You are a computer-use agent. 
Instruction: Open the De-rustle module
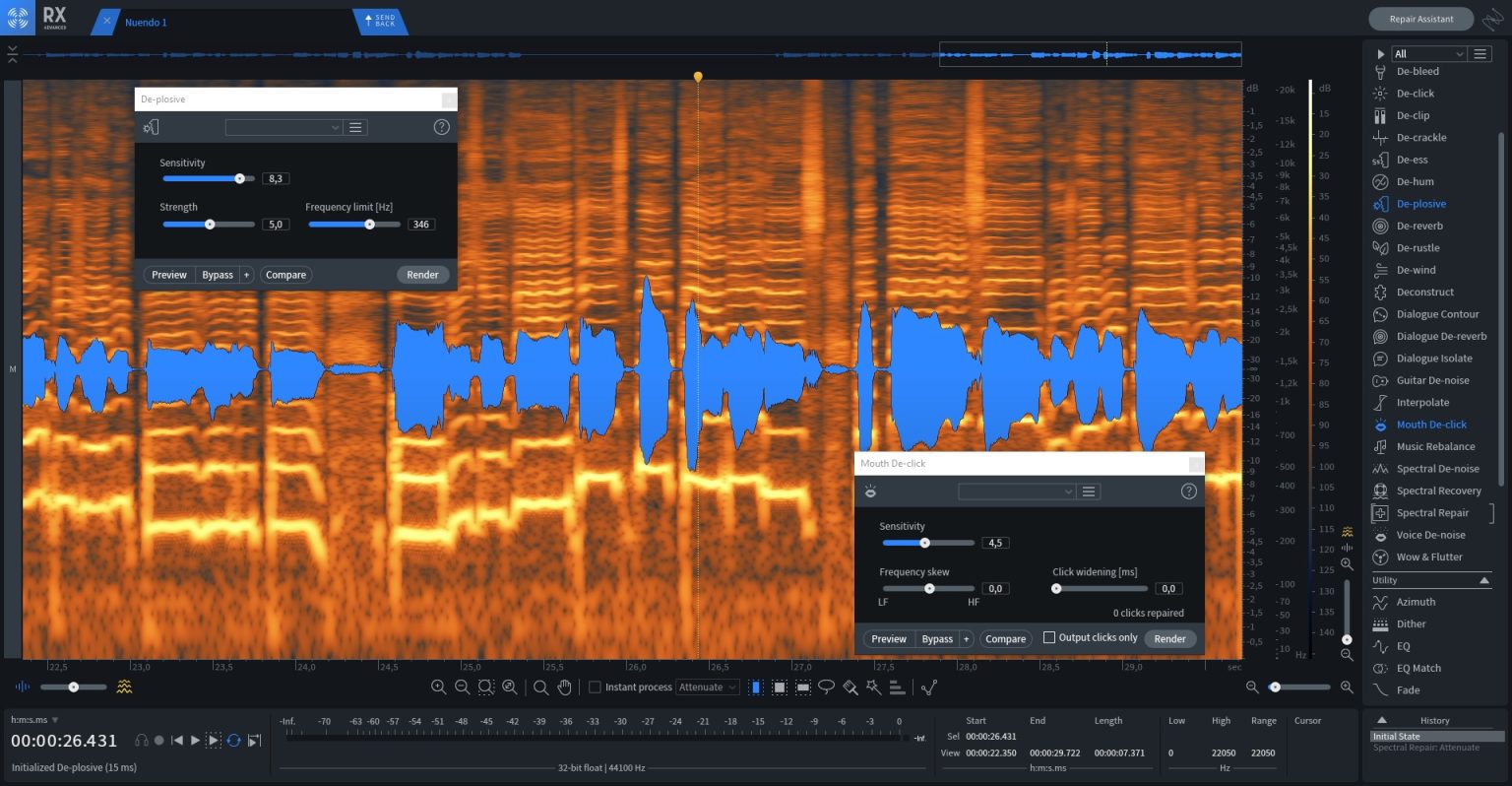[x=1417, y=248]
